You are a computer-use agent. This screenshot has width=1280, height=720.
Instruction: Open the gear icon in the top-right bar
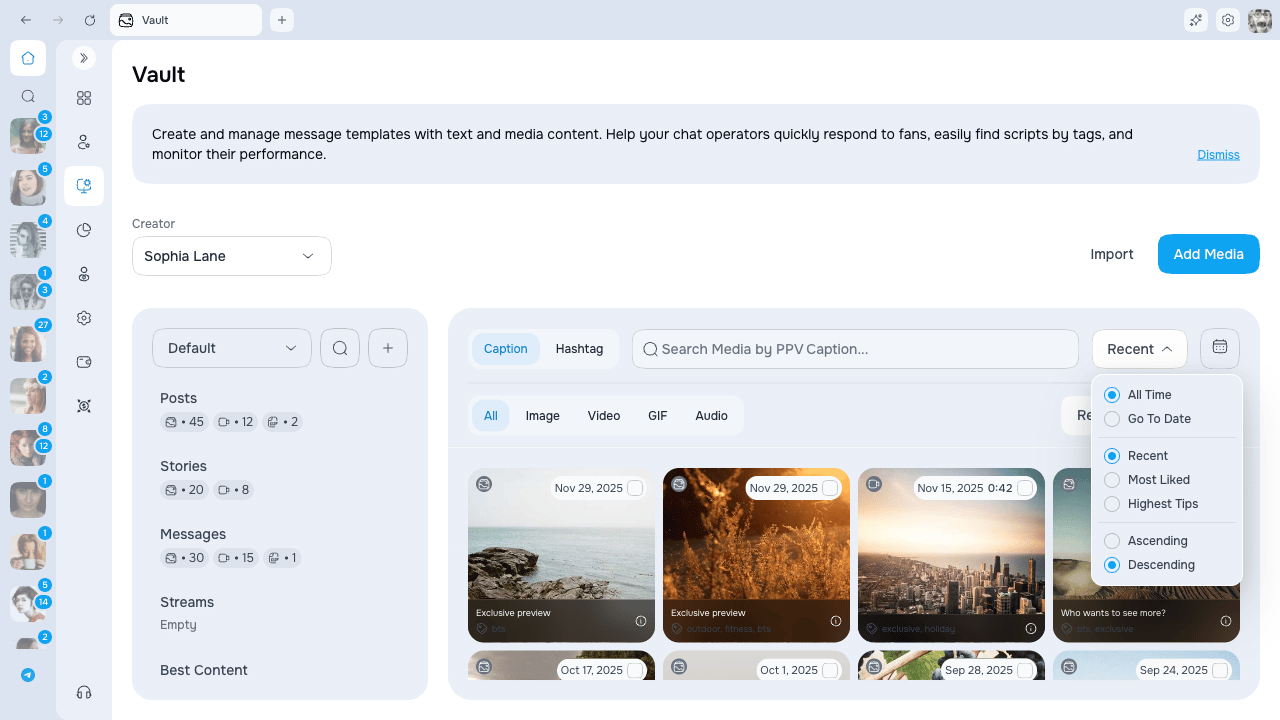[1228, 20]
